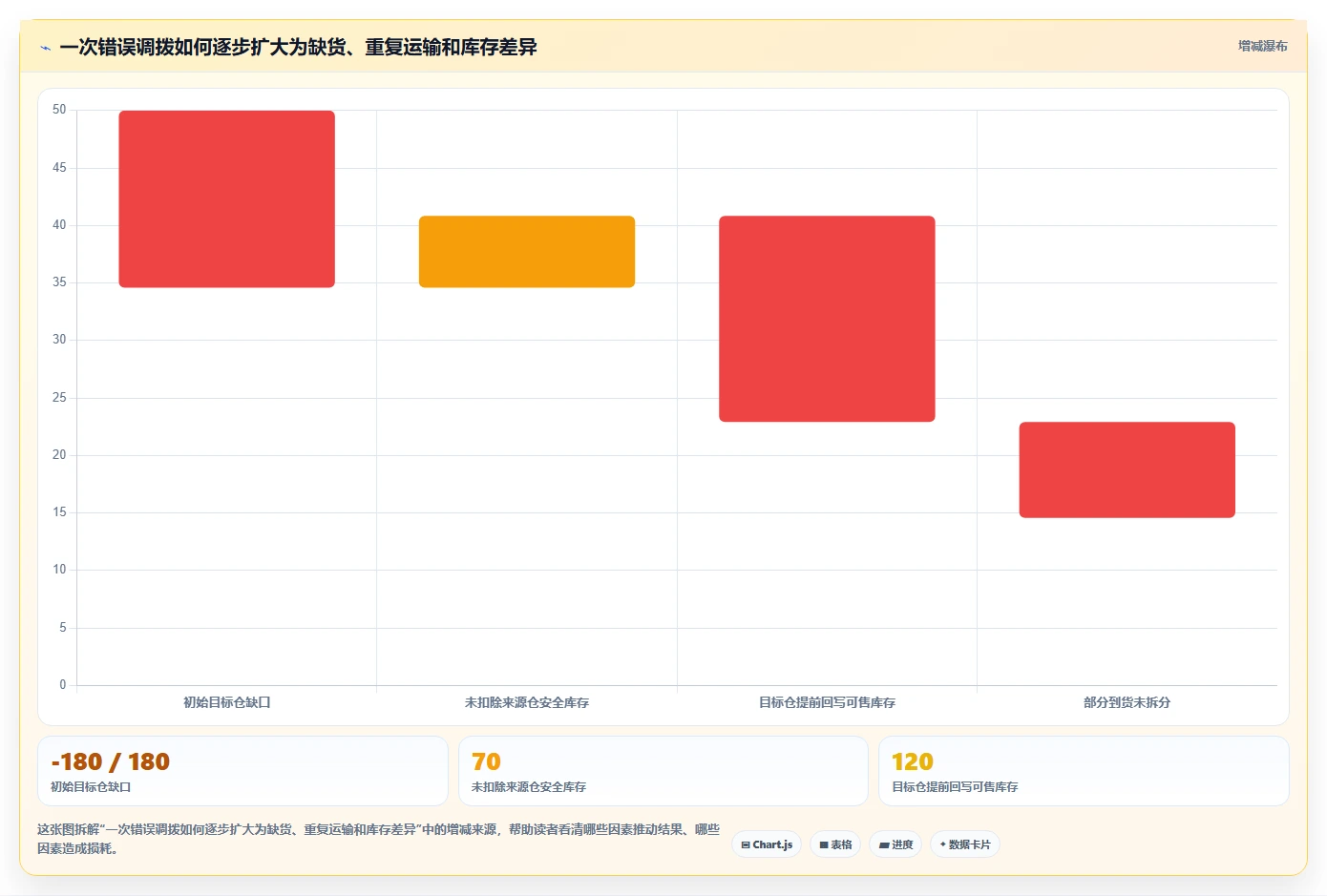This screenshot has width=1327, height=896.
Task: Click the 120 value in the stat card
Action: click(x=913, y=761)
